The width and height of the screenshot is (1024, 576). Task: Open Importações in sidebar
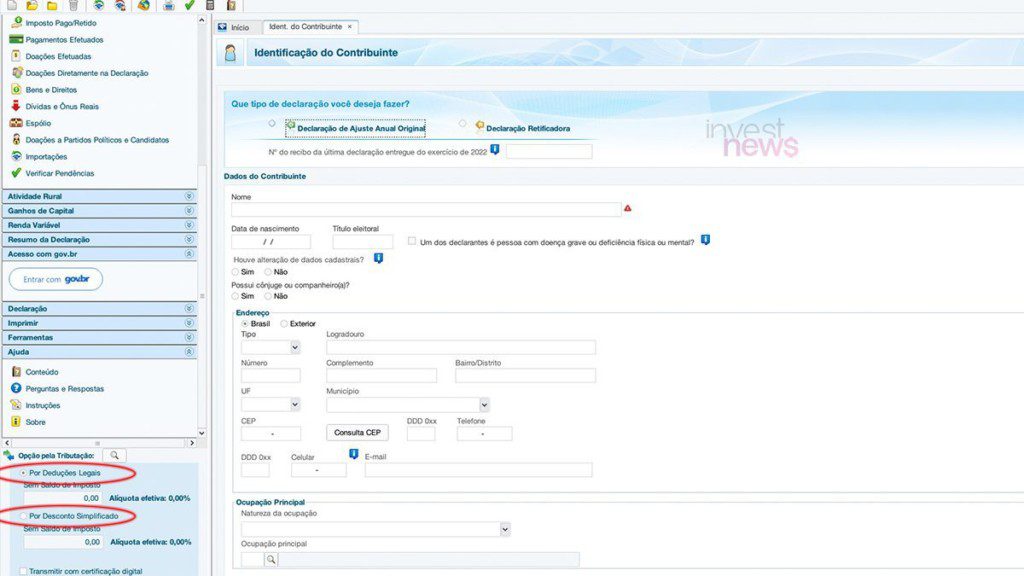[46, 157]
